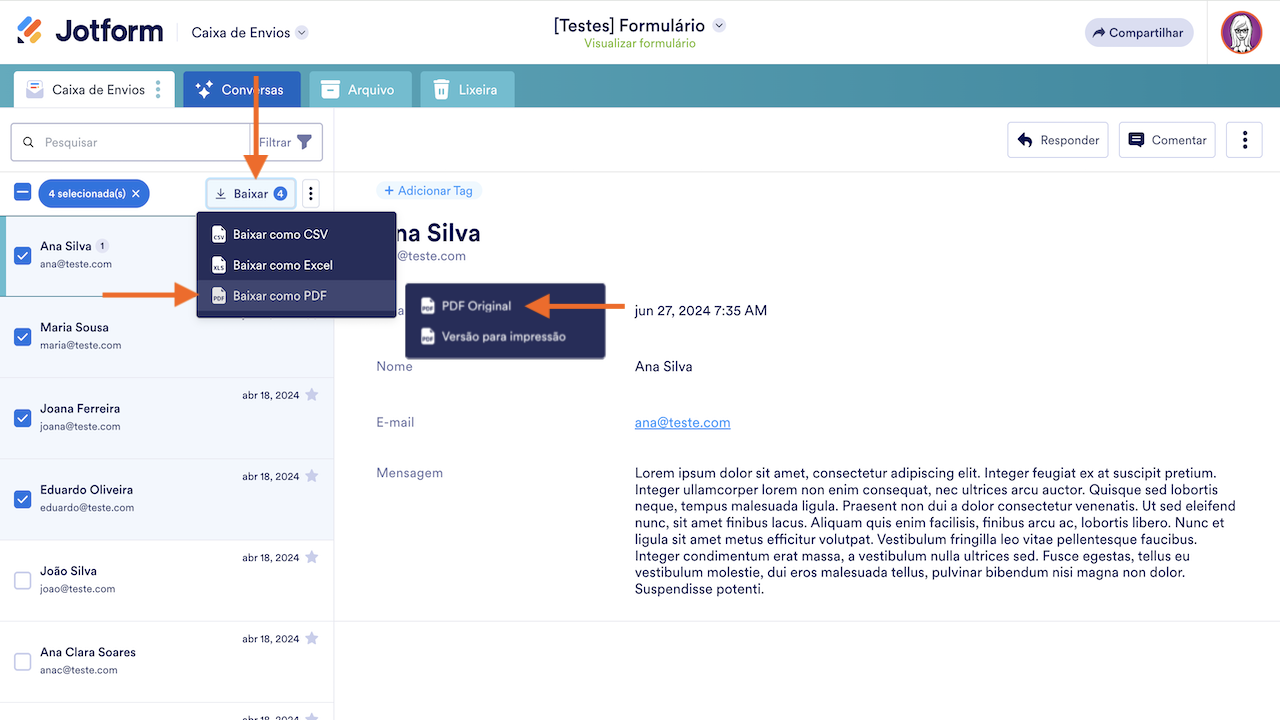Image resolution: width=1280 pixels, height=720 pixels.
Task: Click the Arquivo archive box icon
Action: point(330,90)
